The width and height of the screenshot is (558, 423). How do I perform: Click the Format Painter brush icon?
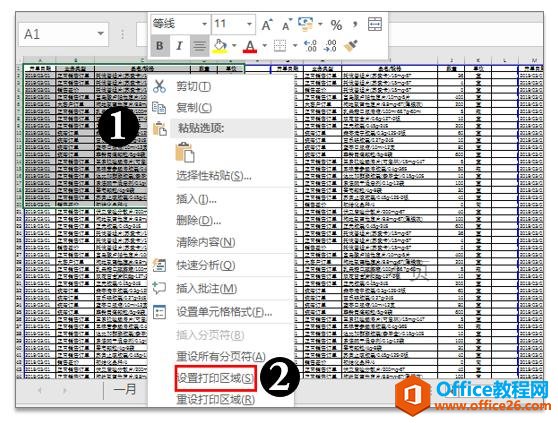(351, 46)
